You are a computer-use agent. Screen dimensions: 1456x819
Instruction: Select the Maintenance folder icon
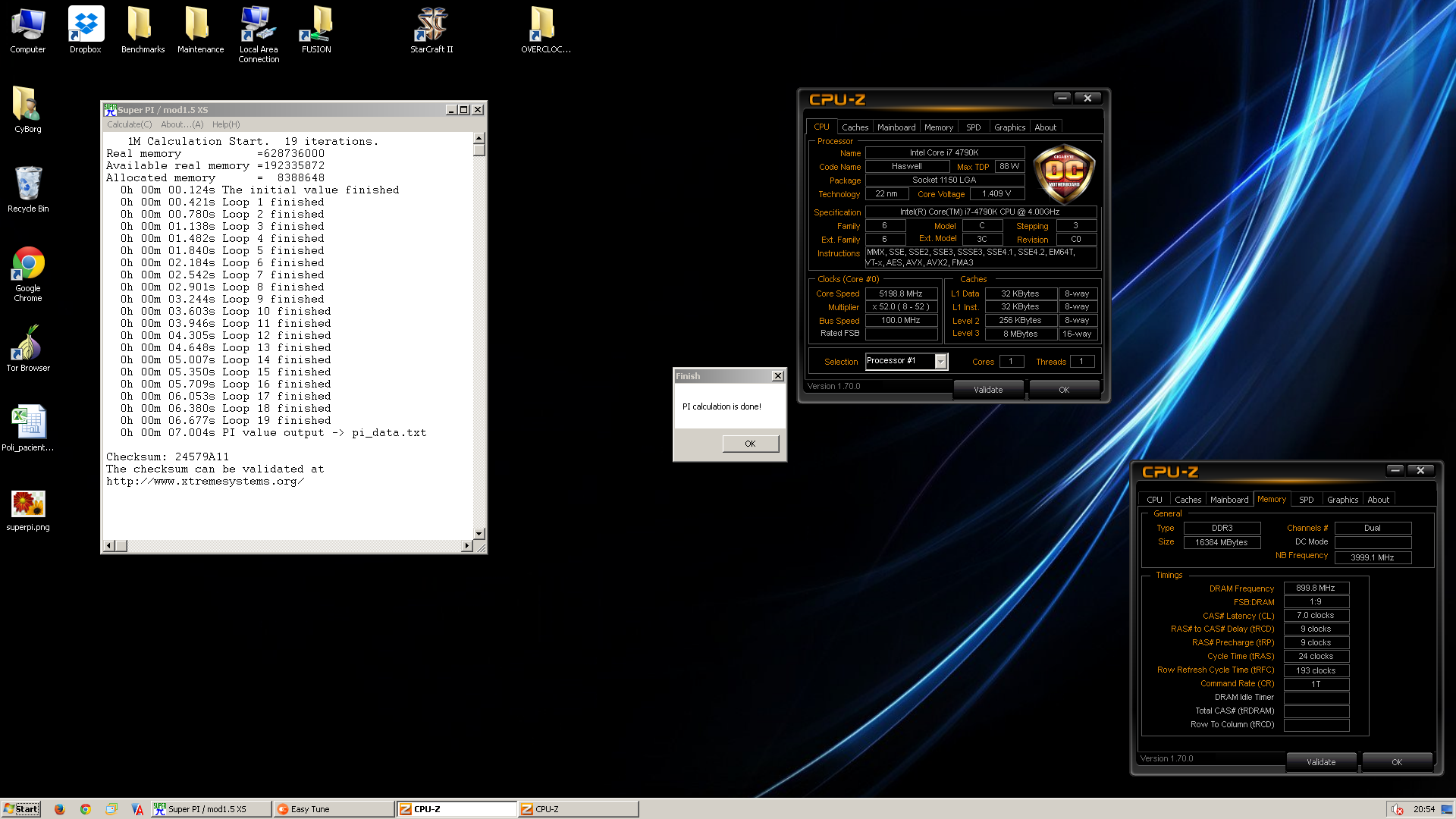pyautogui.click(x=200, y=31)
